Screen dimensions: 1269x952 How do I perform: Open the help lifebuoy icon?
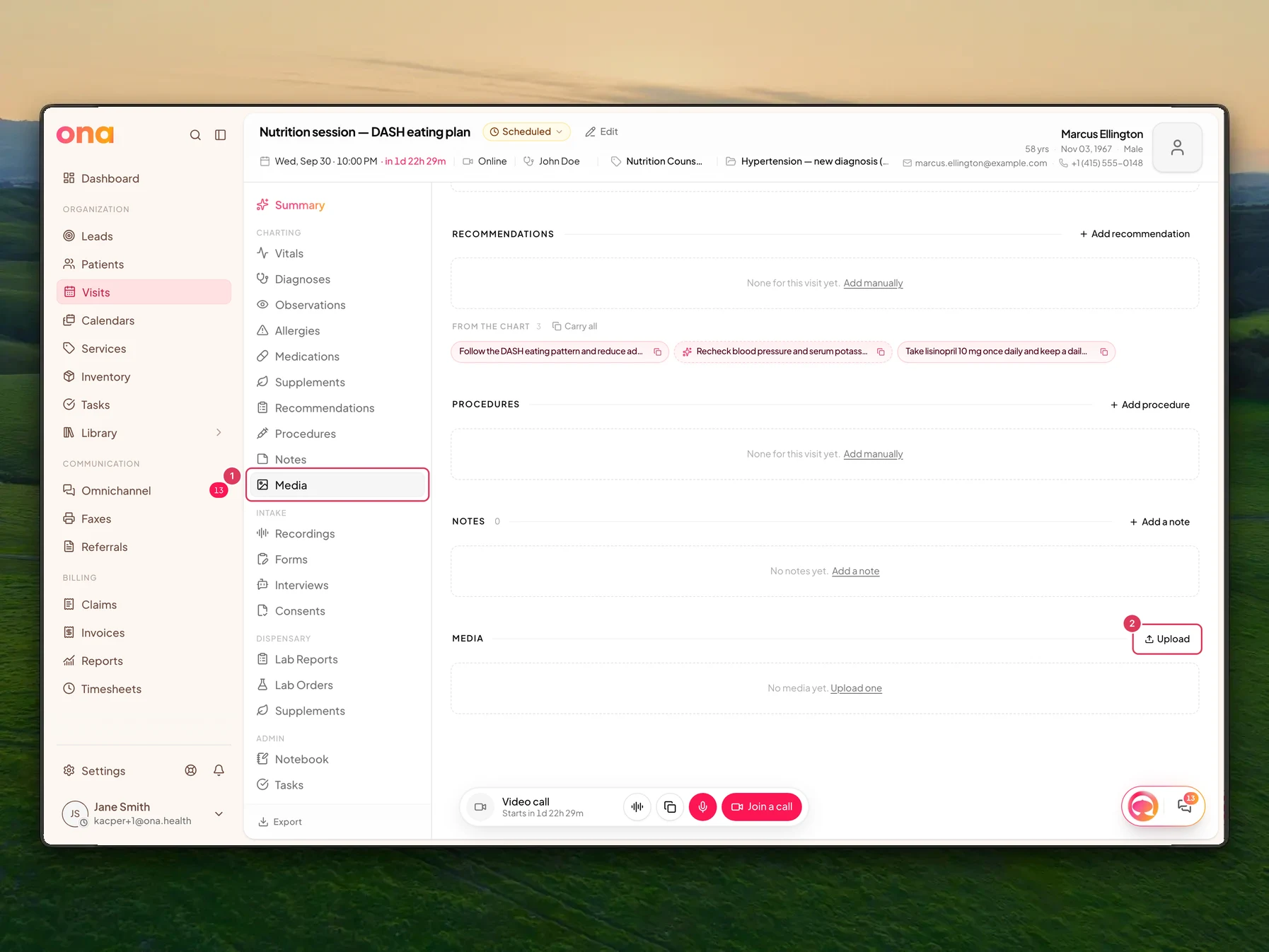[191, 770]
